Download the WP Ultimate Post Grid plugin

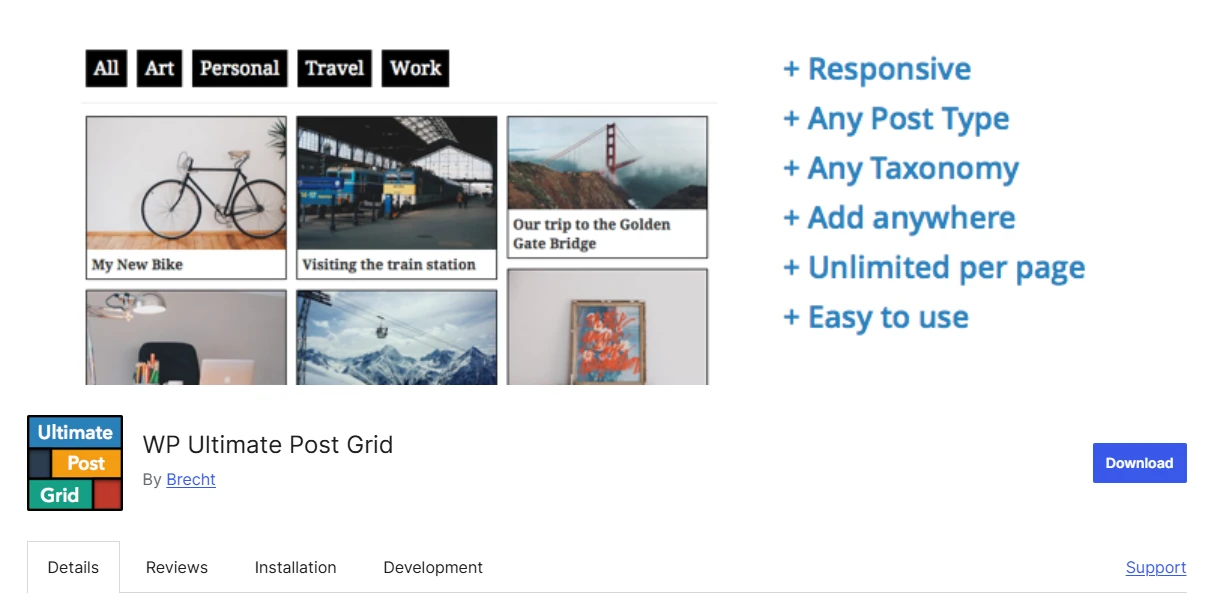tap(1139, 463)
